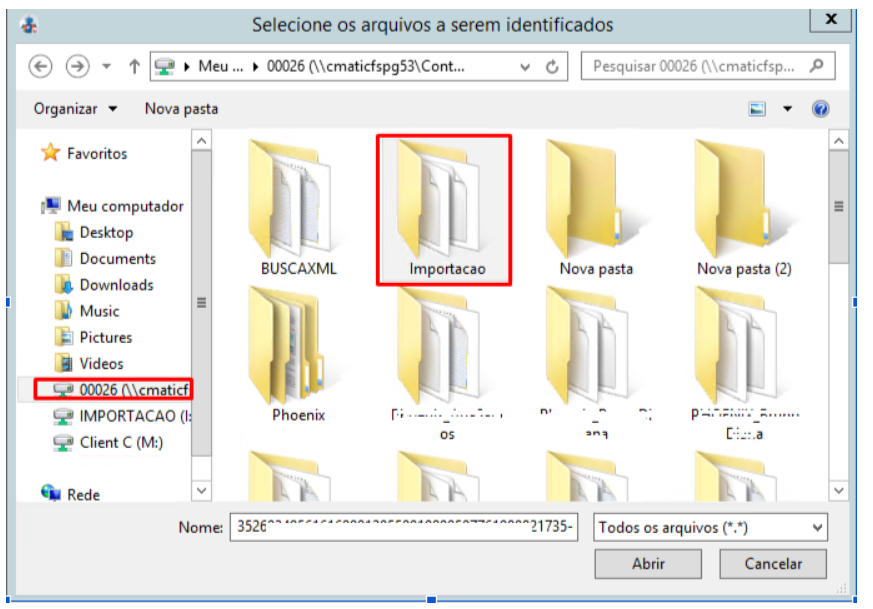This screenshot has height=609, width=873.
Task: Click the Abrir button
Action: click(648, 564)
